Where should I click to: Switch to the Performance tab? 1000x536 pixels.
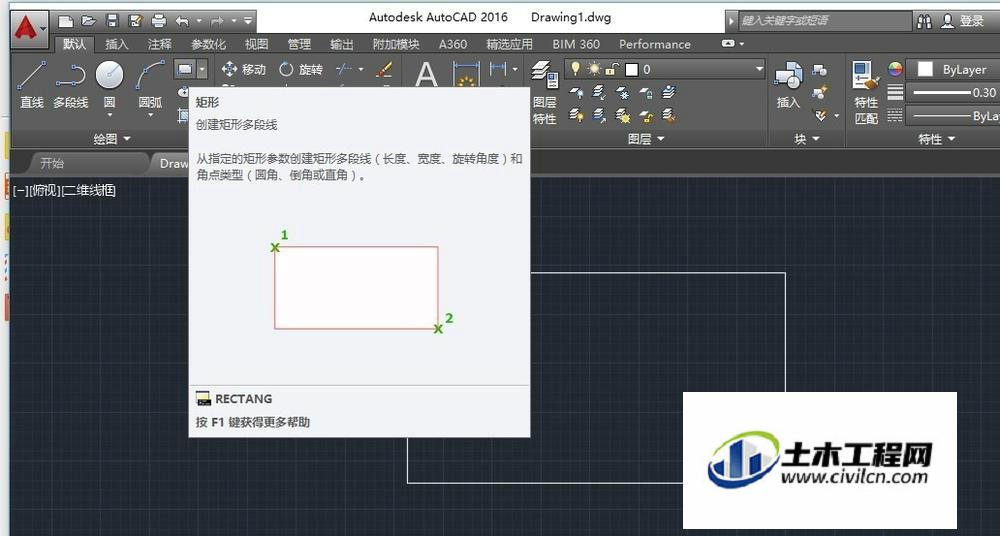(654, 44)
